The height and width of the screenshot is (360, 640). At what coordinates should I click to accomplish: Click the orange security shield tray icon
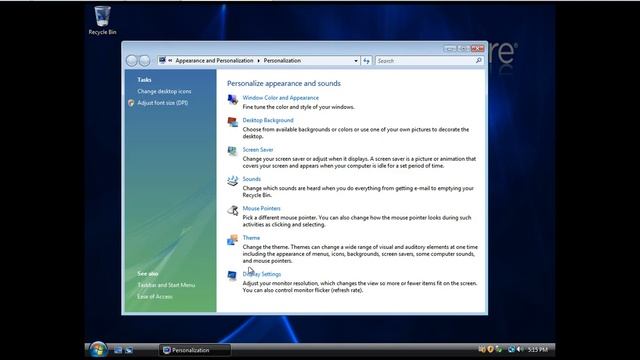click(x=490, y=349)
